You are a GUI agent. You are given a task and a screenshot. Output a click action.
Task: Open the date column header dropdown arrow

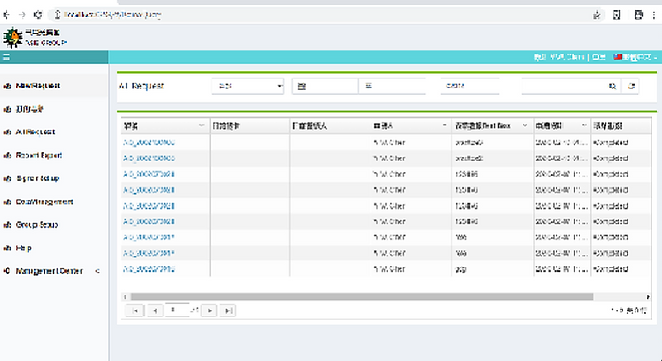click(x=584, y=126)
